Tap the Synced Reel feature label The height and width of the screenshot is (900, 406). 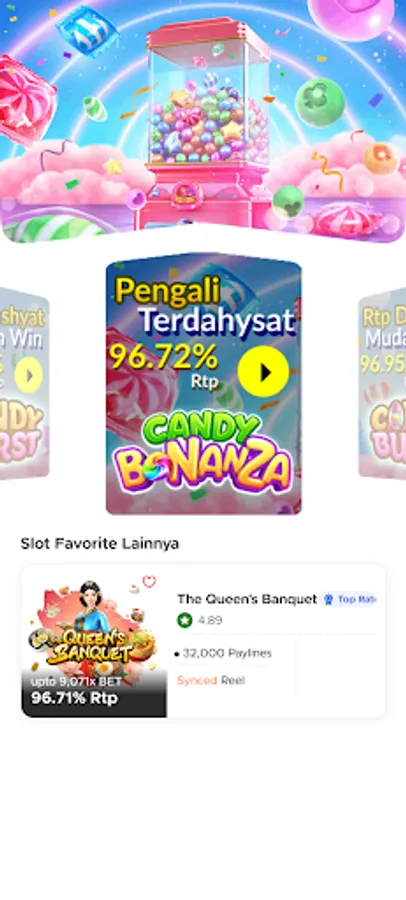click(x=211, y=681)
